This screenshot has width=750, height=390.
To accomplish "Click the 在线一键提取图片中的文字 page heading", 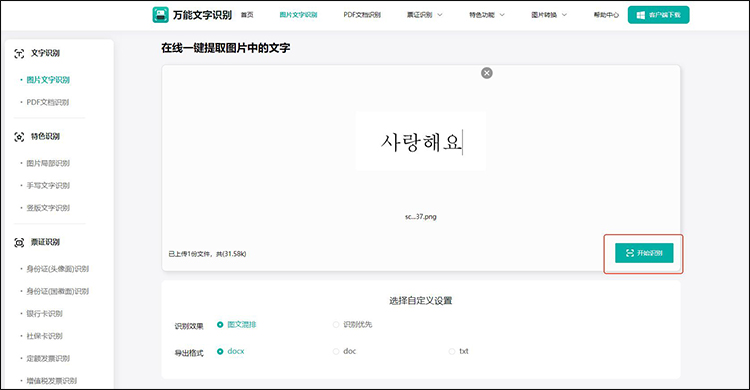I will 226,48.
